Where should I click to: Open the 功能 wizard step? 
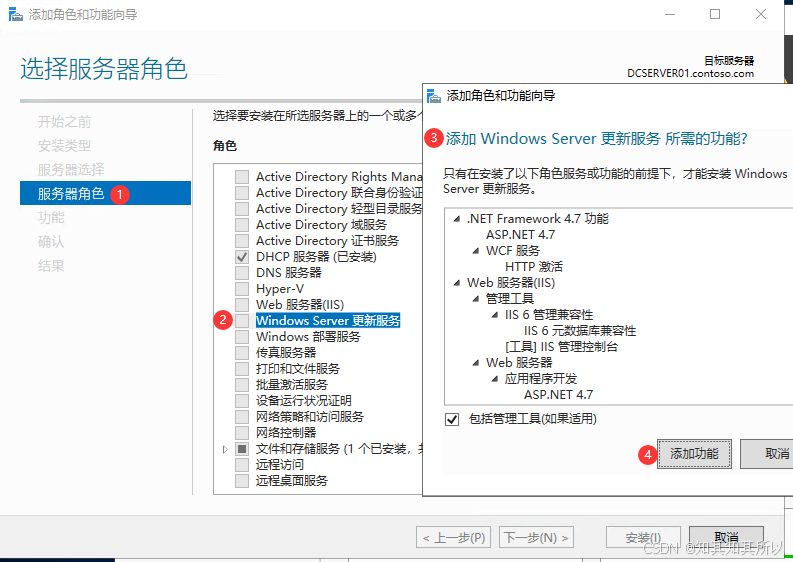click(x=51, y=218)
